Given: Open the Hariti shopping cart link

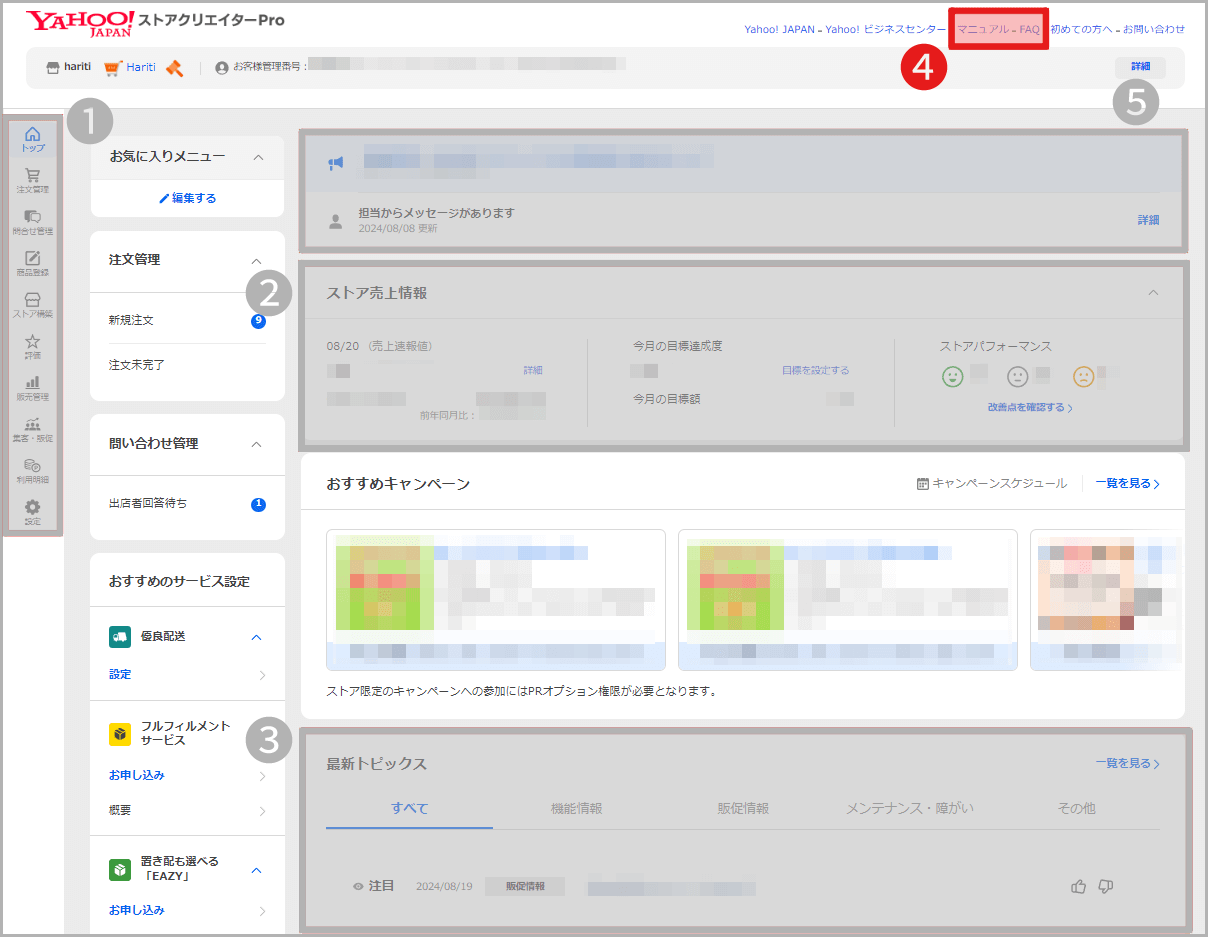Looking at the screenshot, I should (x=129, y=67).
